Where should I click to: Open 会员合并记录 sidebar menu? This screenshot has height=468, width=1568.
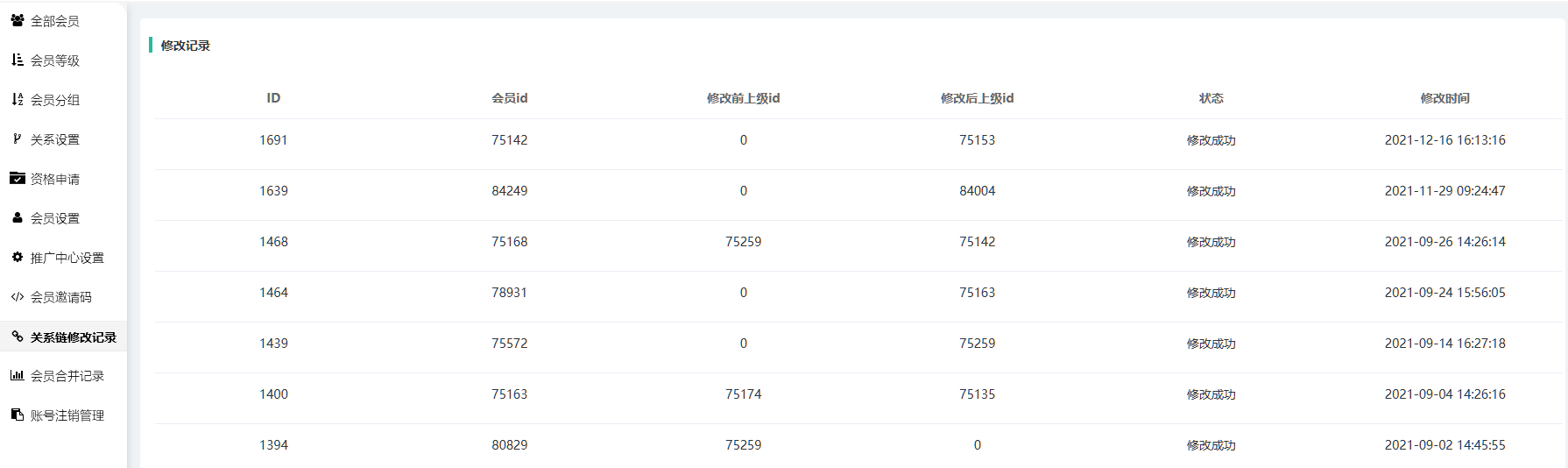click(63, 376)
